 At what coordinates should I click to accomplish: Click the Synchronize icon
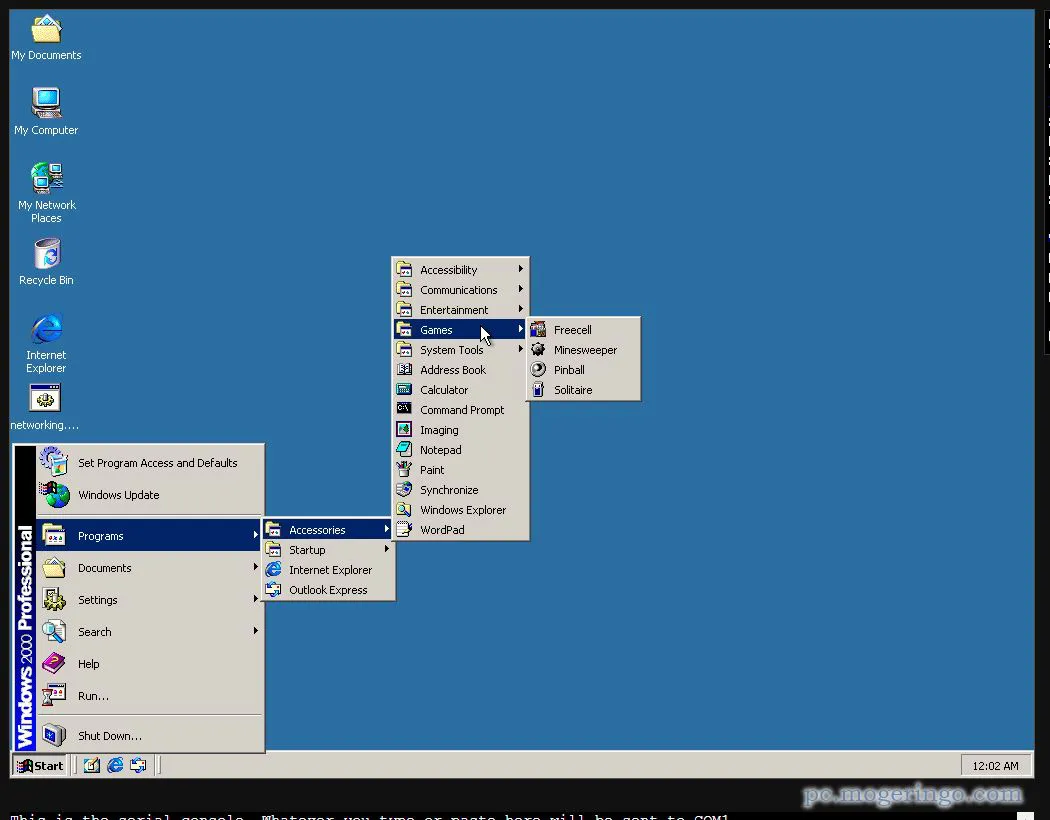(x=404, y=489)
